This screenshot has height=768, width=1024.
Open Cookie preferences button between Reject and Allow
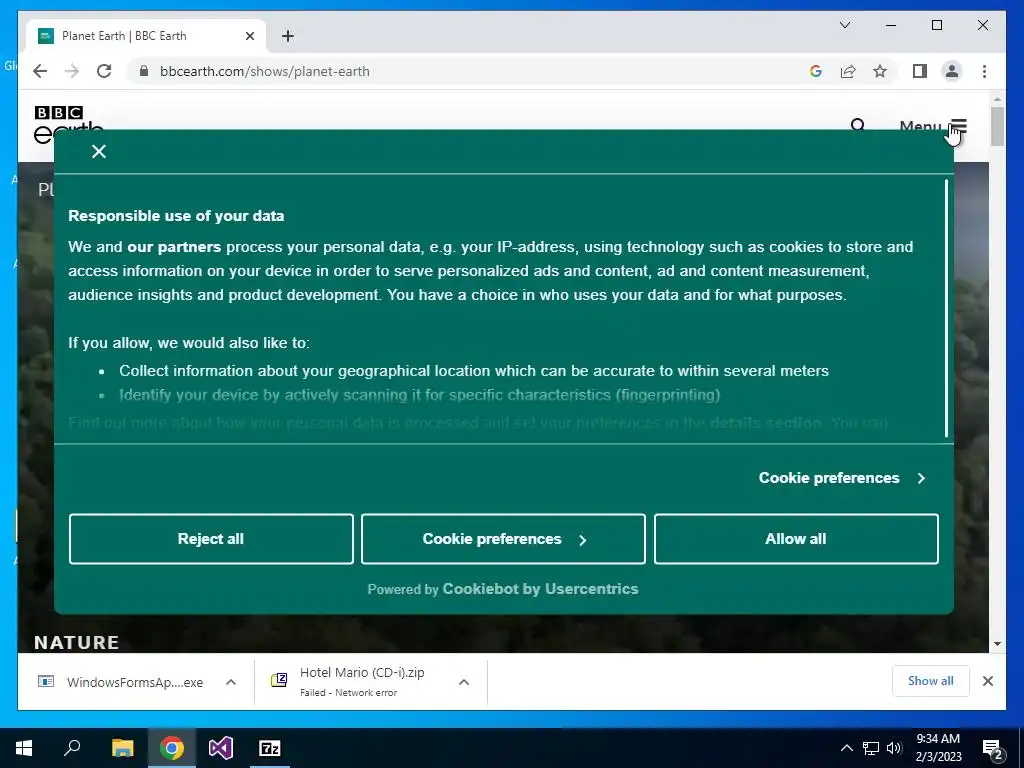503,539
